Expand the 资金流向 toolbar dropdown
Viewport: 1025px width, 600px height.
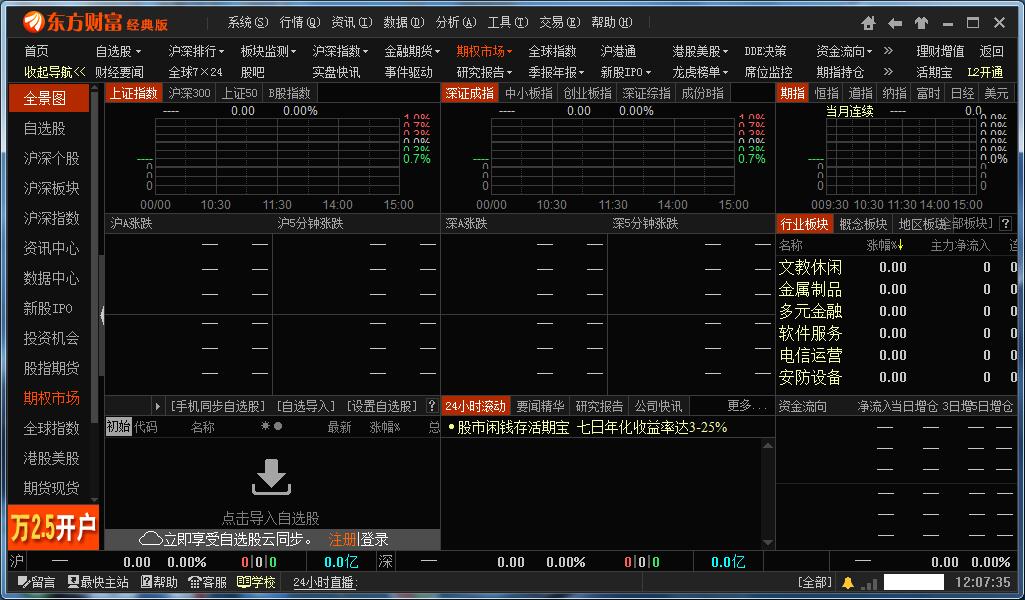pyautogui.click(x=844, y=51)
